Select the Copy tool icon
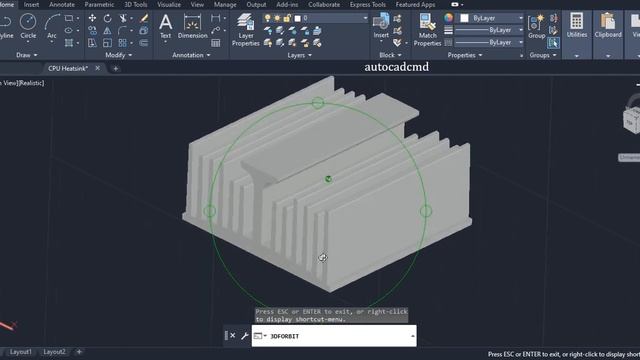 coord(92,31)
